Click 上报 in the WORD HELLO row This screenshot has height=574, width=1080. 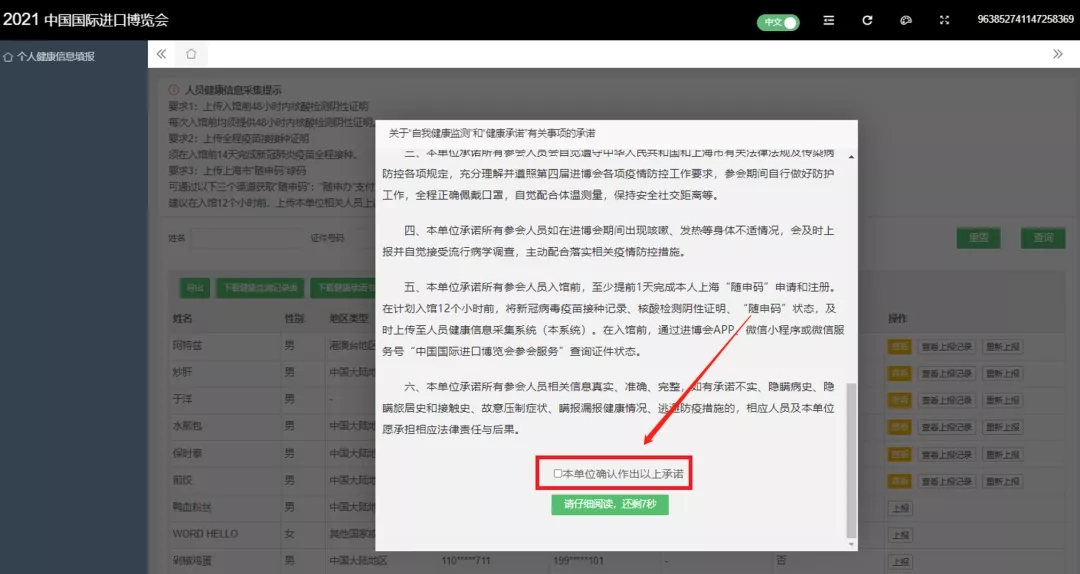pos(900,535)
